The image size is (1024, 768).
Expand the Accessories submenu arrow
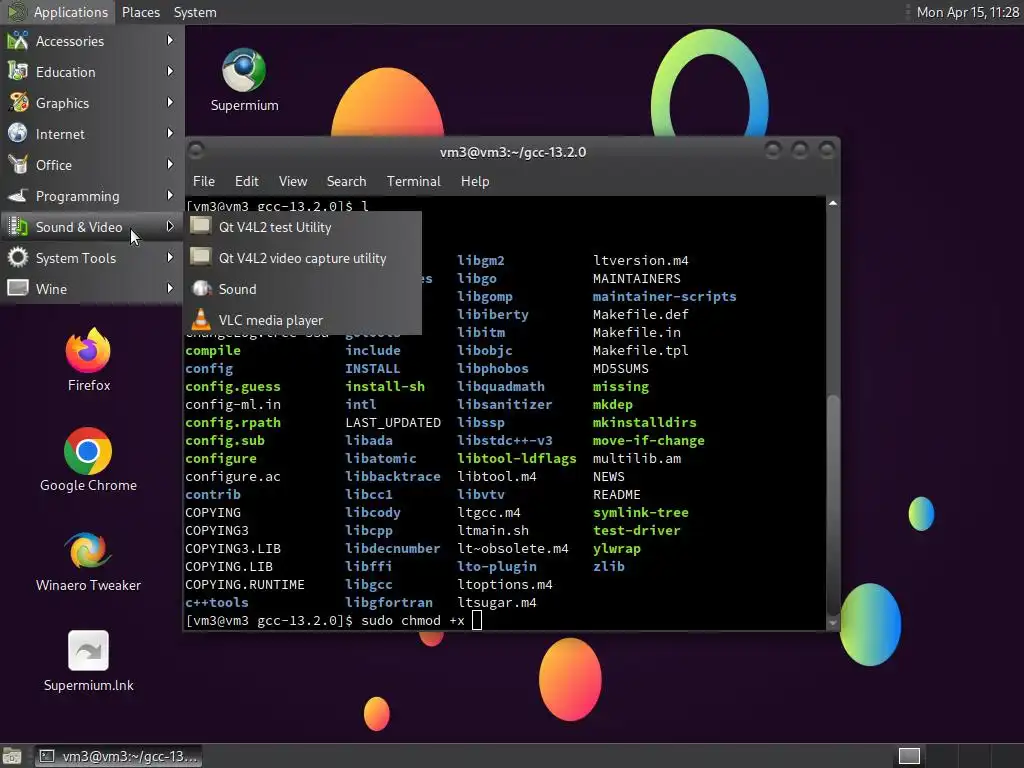pos(170,40)
